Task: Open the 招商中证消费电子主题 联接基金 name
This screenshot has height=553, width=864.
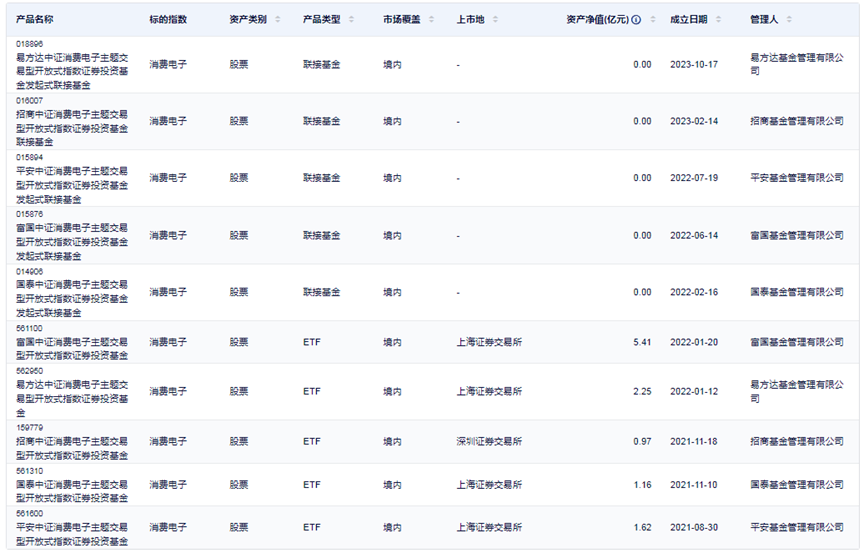Action: click(x=72, y=128)
